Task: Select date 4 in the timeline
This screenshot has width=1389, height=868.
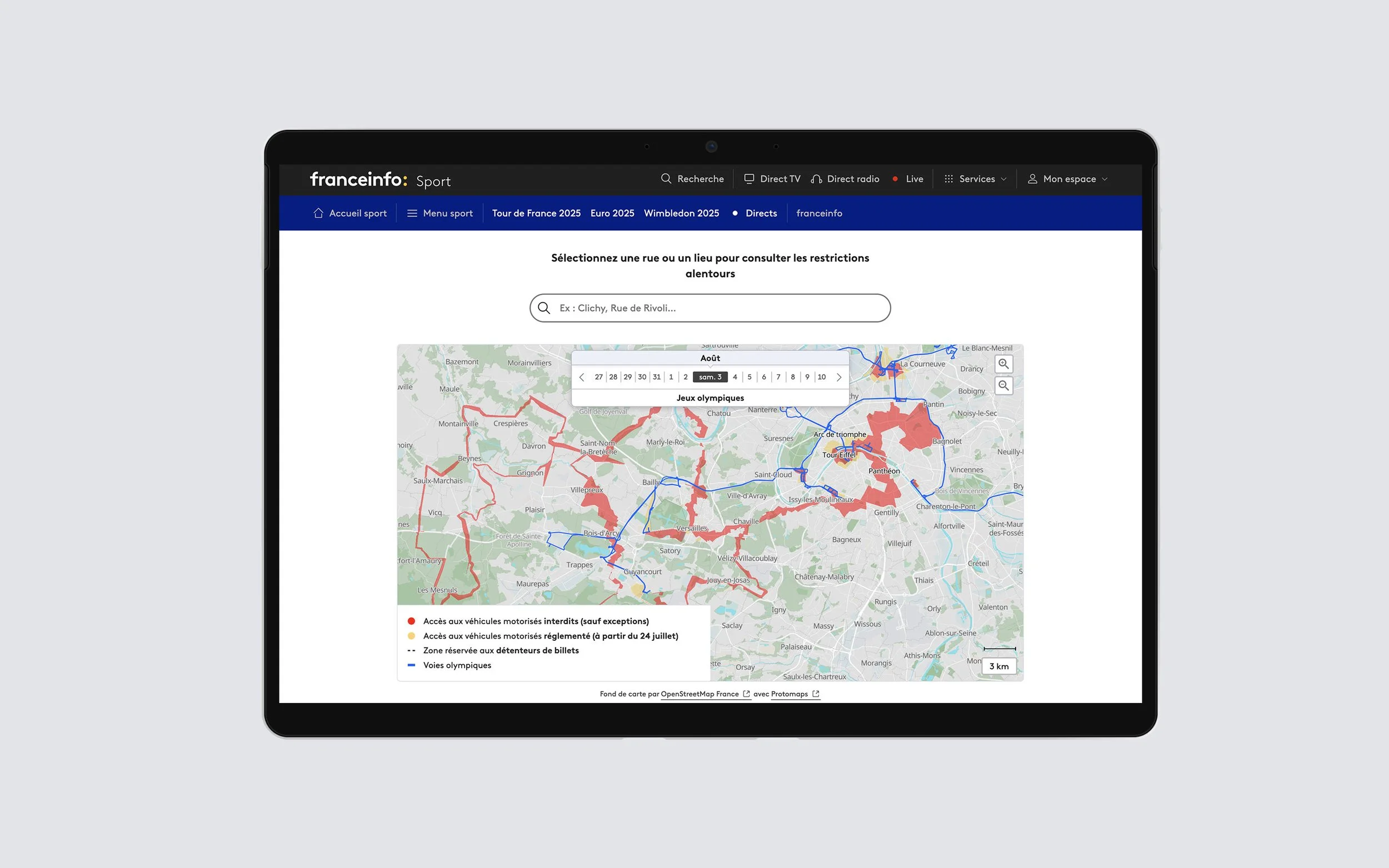Action: click(735, 377)
